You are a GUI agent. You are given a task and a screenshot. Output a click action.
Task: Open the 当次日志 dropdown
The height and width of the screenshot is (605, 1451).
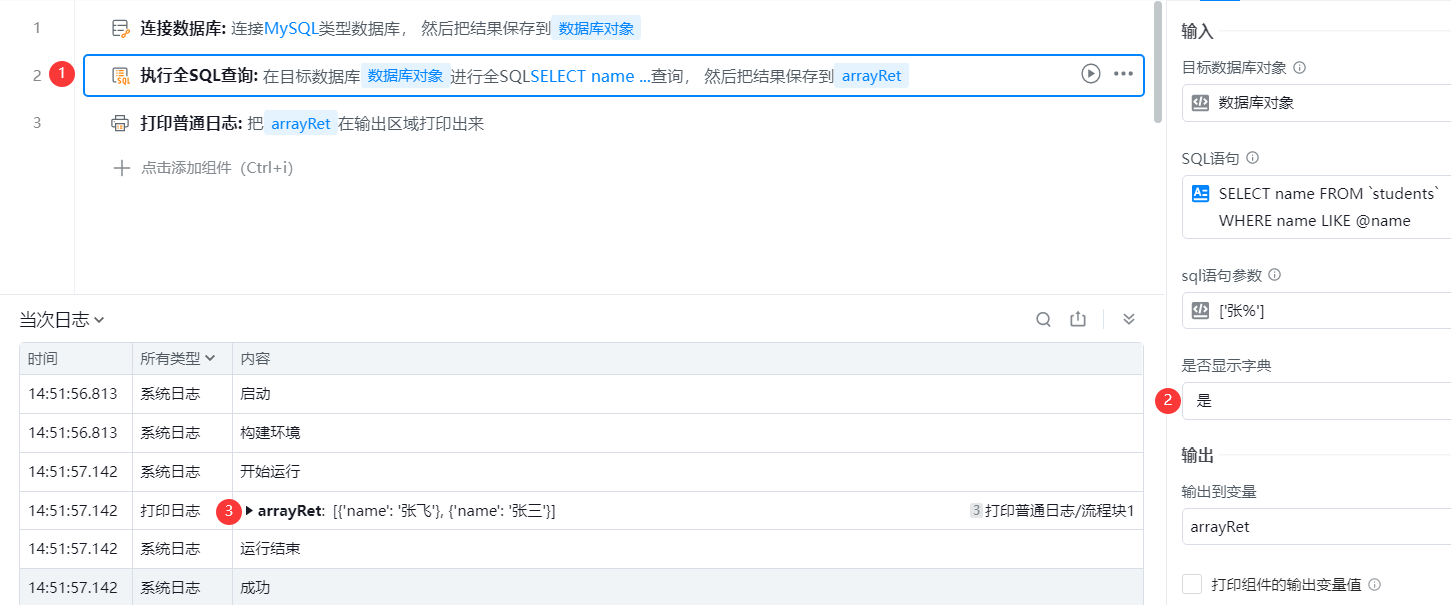62,320
